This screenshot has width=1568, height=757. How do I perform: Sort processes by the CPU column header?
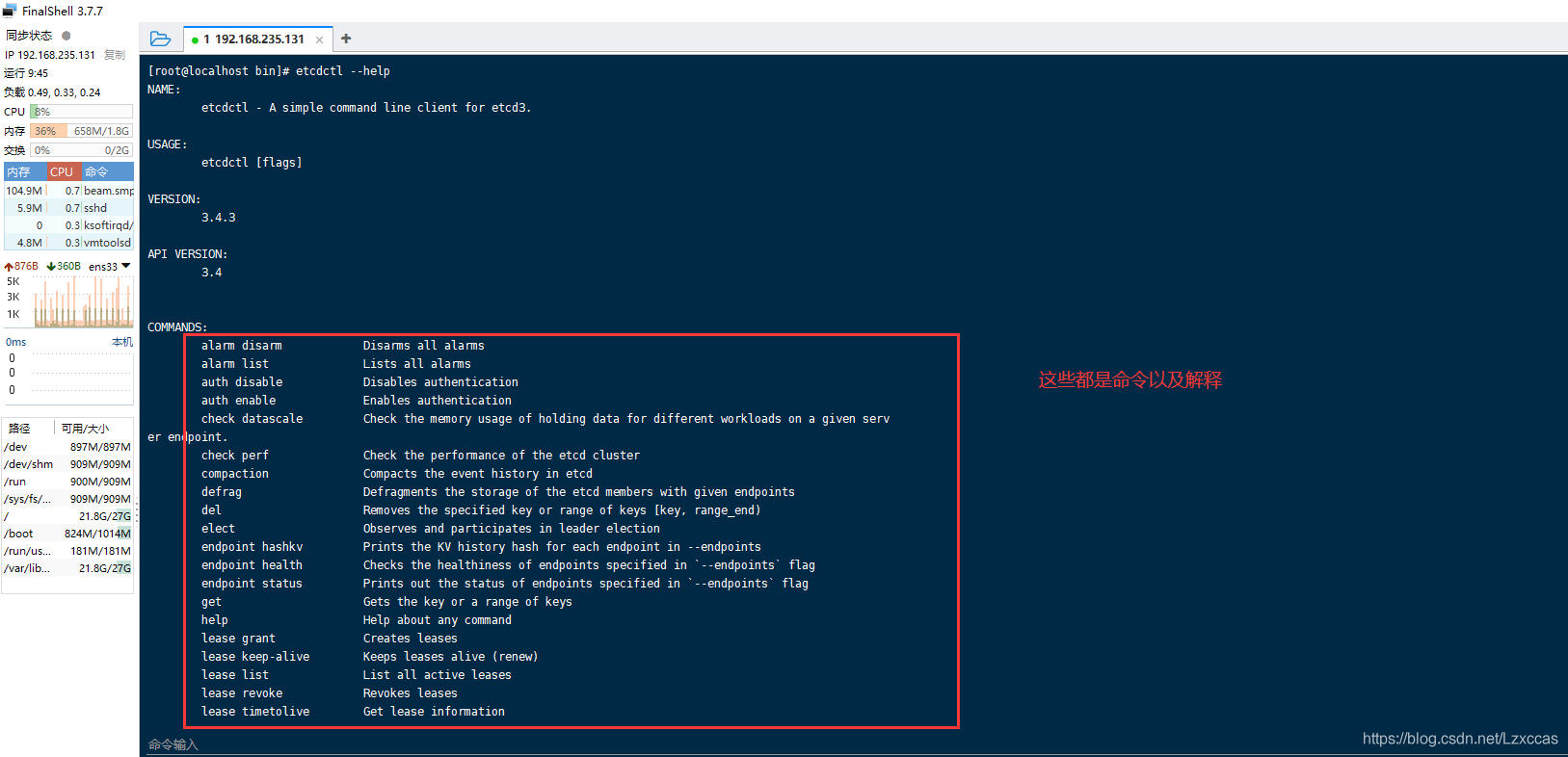click(x=63, y=171)
